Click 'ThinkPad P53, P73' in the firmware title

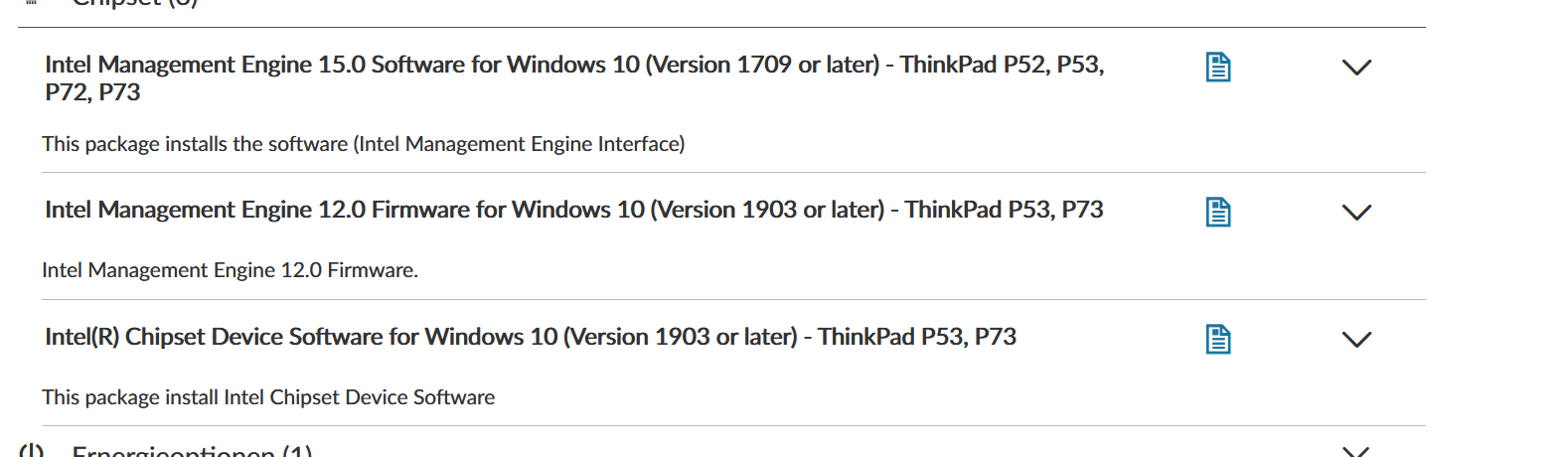coord(1004,210)
